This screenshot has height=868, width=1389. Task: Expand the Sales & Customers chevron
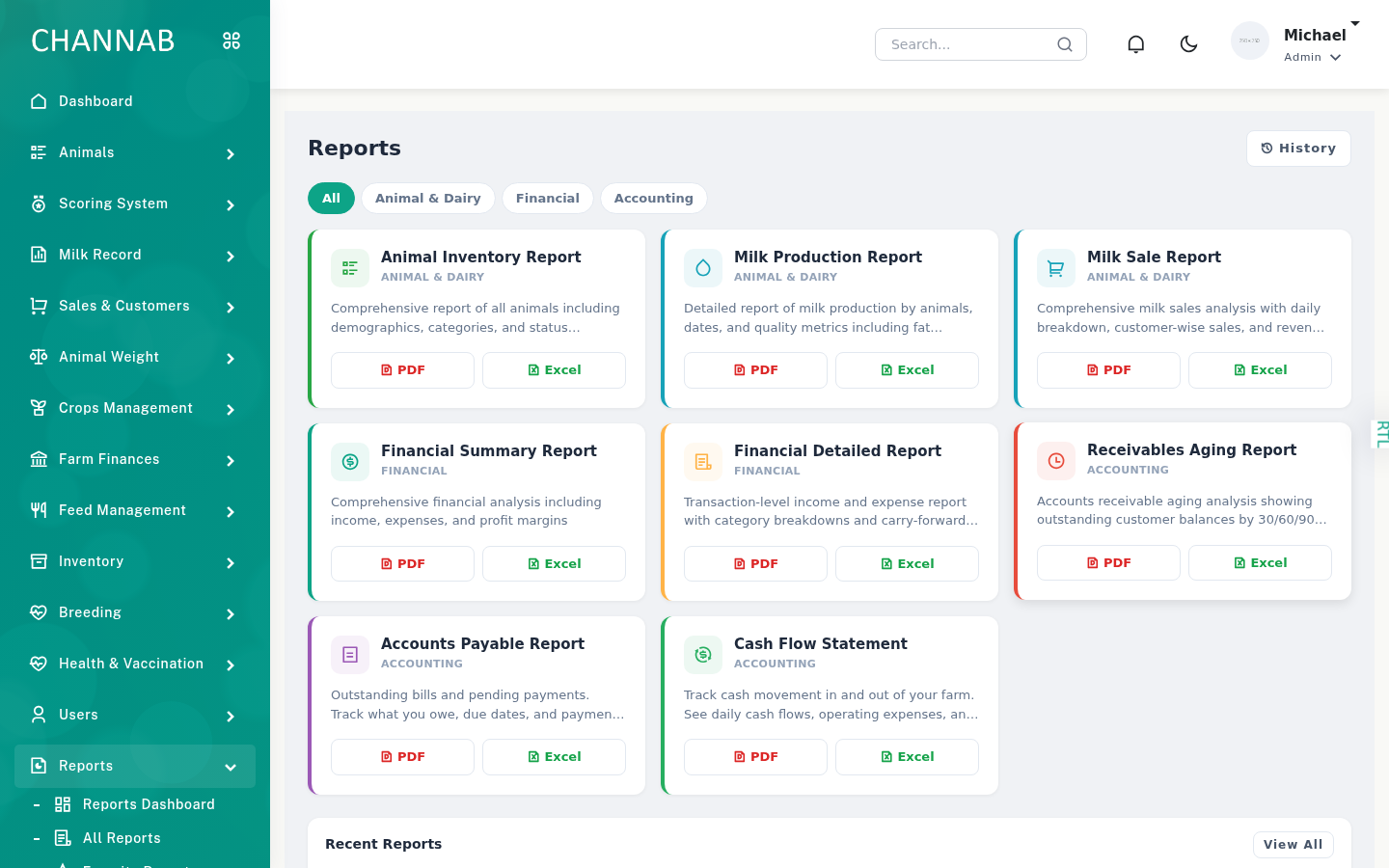(231, 307)
